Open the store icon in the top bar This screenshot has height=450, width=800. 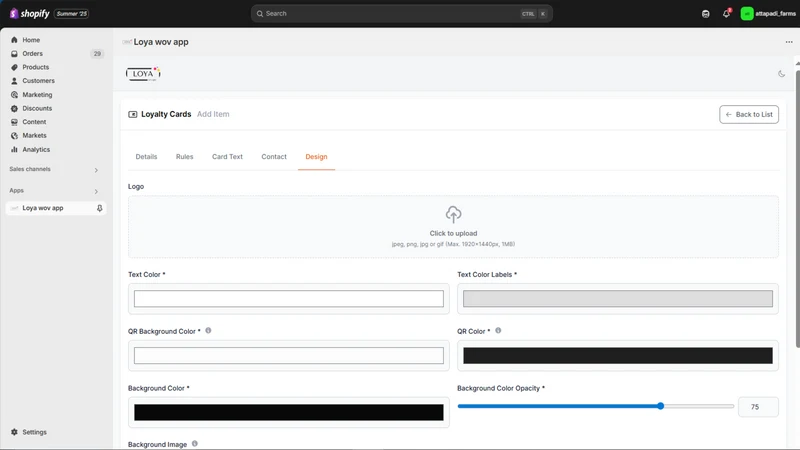click(706, 14)
